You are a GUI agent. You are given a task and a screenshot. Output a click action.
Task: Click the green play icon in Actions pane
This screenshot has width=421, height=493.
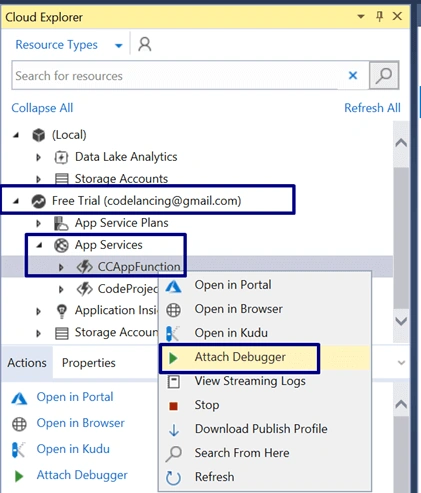point(19,476)
